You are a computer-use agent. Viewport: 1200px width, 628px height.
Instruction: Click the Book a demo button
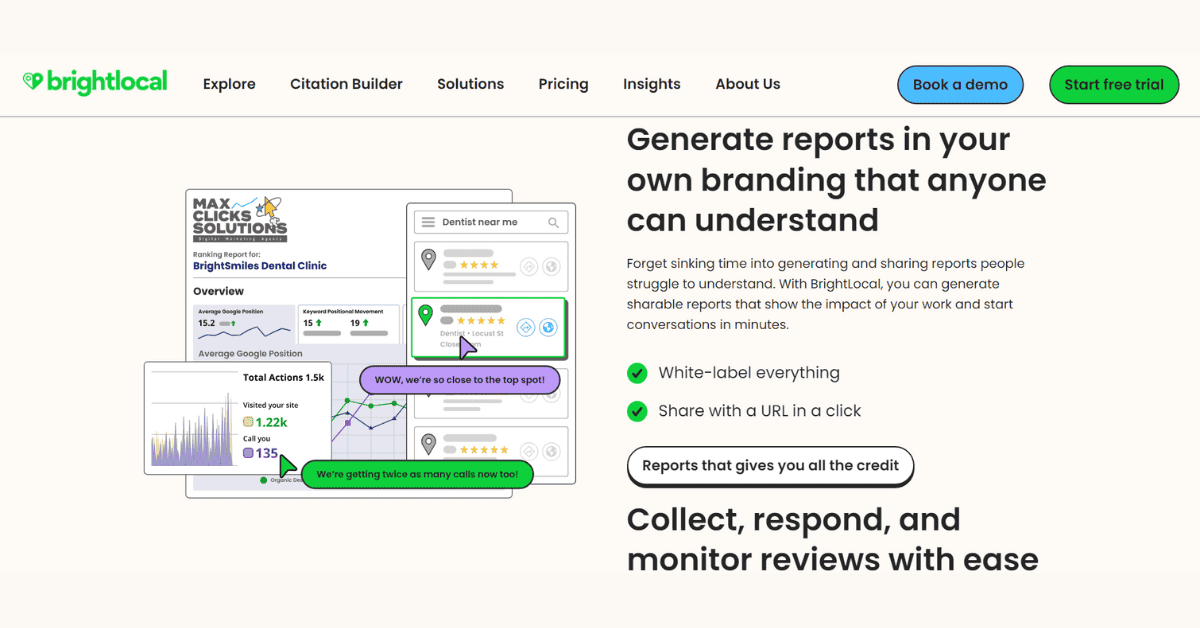coord(960,84)
